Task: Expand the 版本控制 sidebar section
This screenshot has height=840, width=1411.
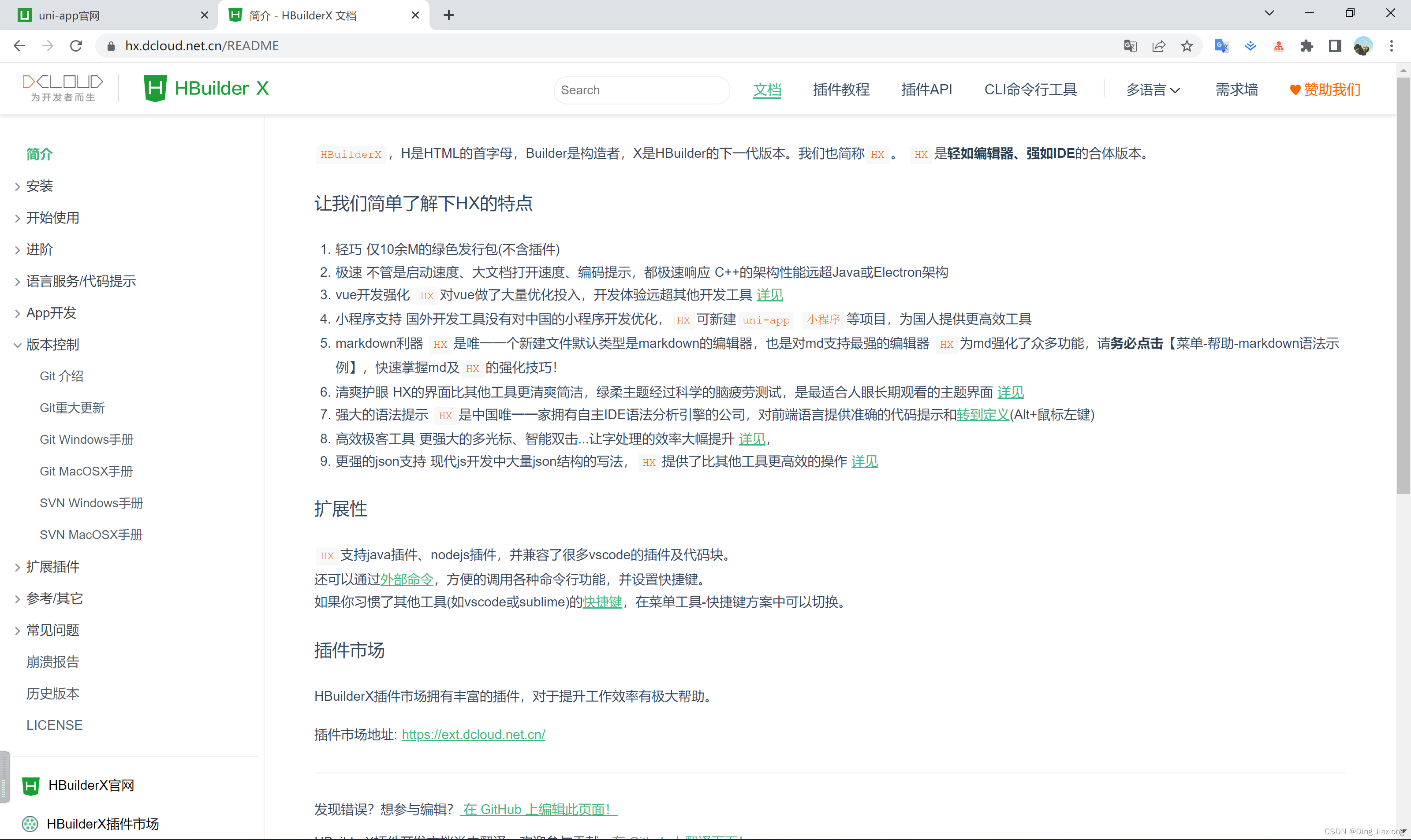Action: [52, 344]
